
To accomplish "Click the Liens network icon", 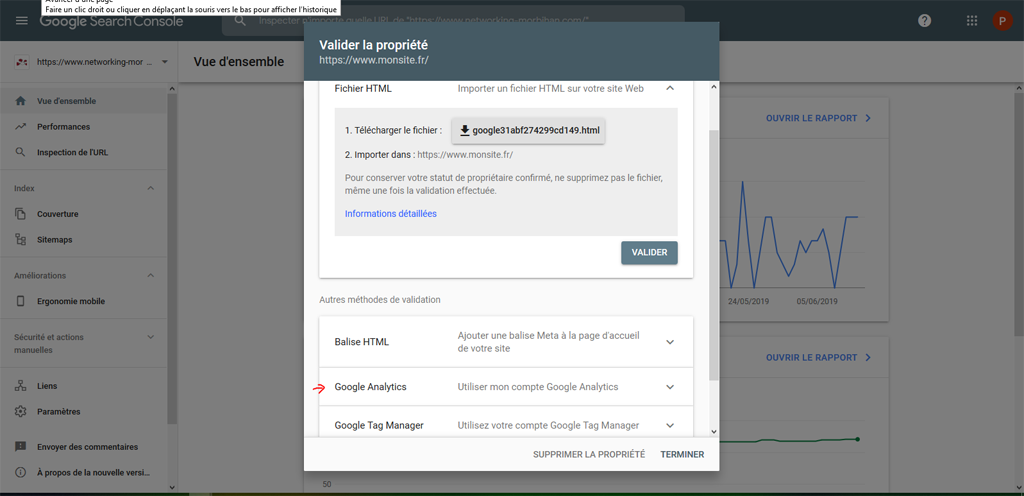I will [x=20, y=386].
